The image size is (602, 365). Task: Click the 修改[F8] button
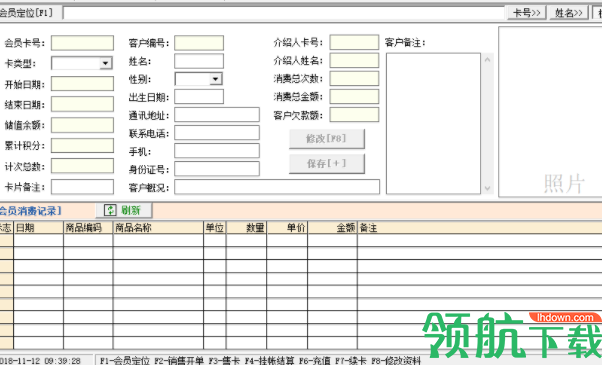click(327, 139)
